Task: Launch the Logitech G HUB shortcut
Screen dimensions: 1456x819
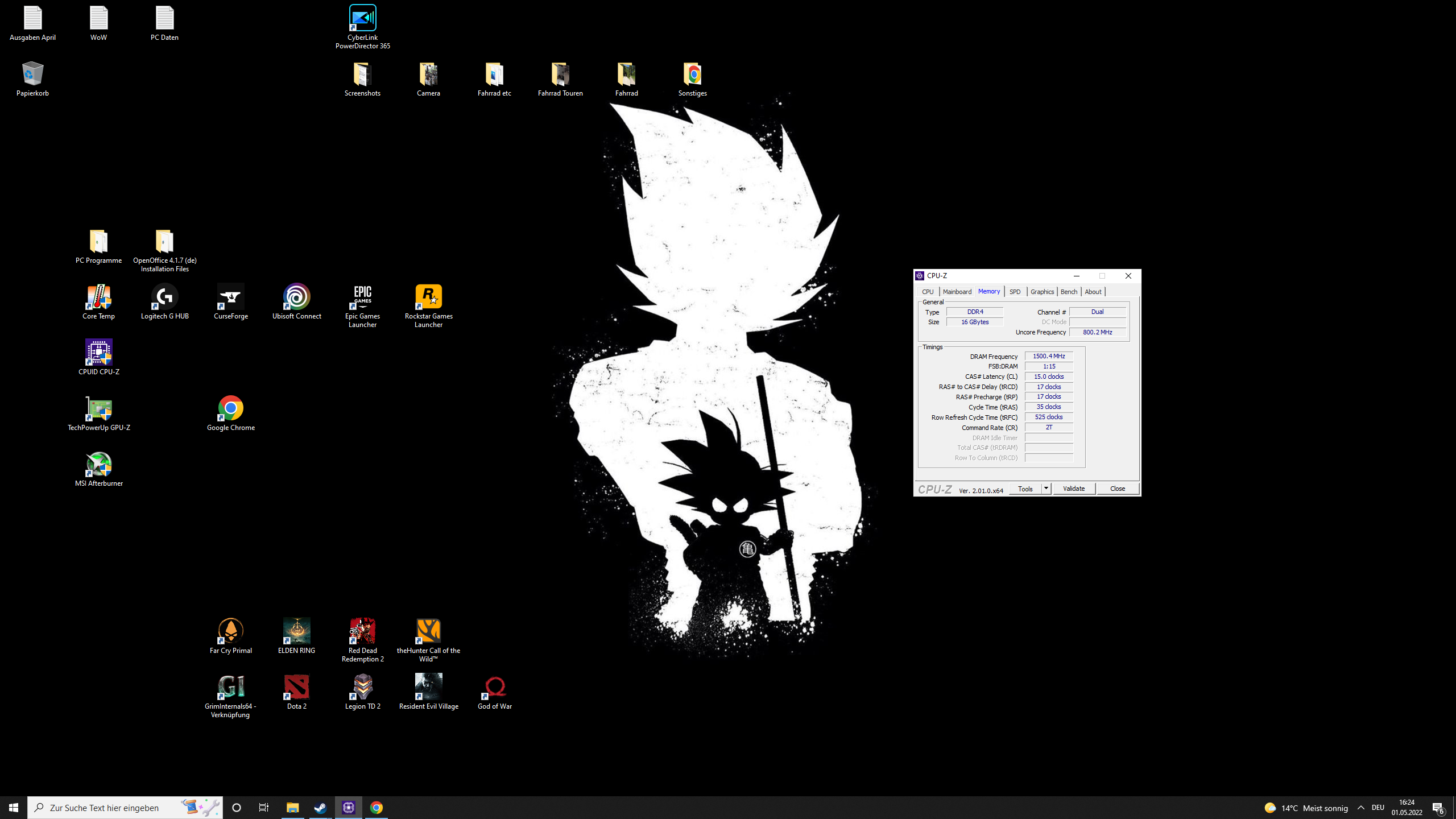Action: click(x=164, y=297)
